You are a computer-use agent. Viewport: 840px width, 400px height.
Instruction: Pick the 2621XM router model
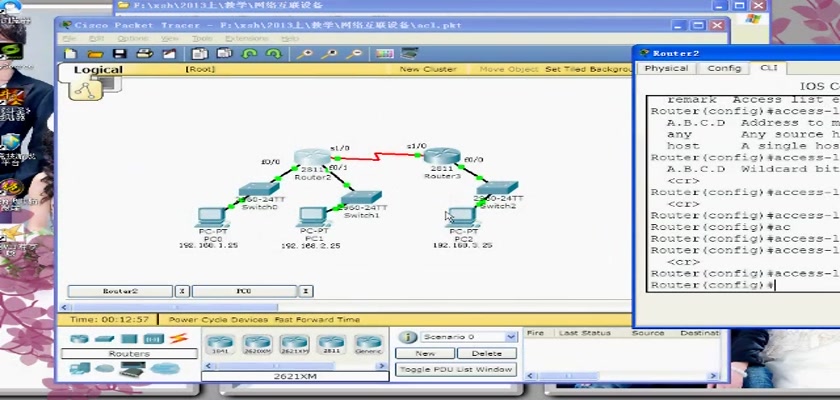click(294, 344)
